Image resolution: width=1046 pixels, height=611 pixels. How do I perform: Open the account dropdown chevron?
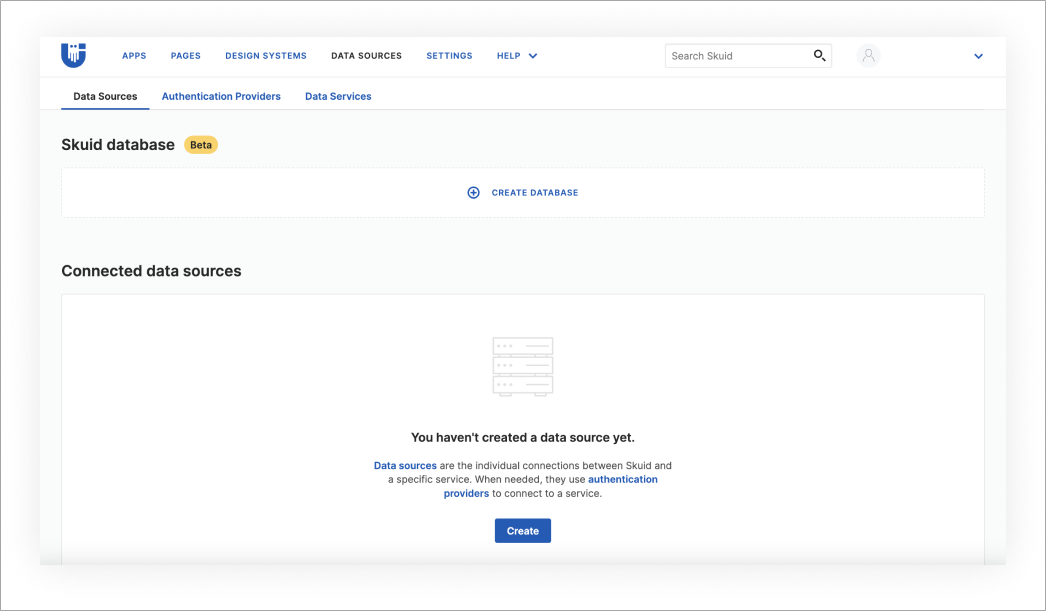(978, 56)
